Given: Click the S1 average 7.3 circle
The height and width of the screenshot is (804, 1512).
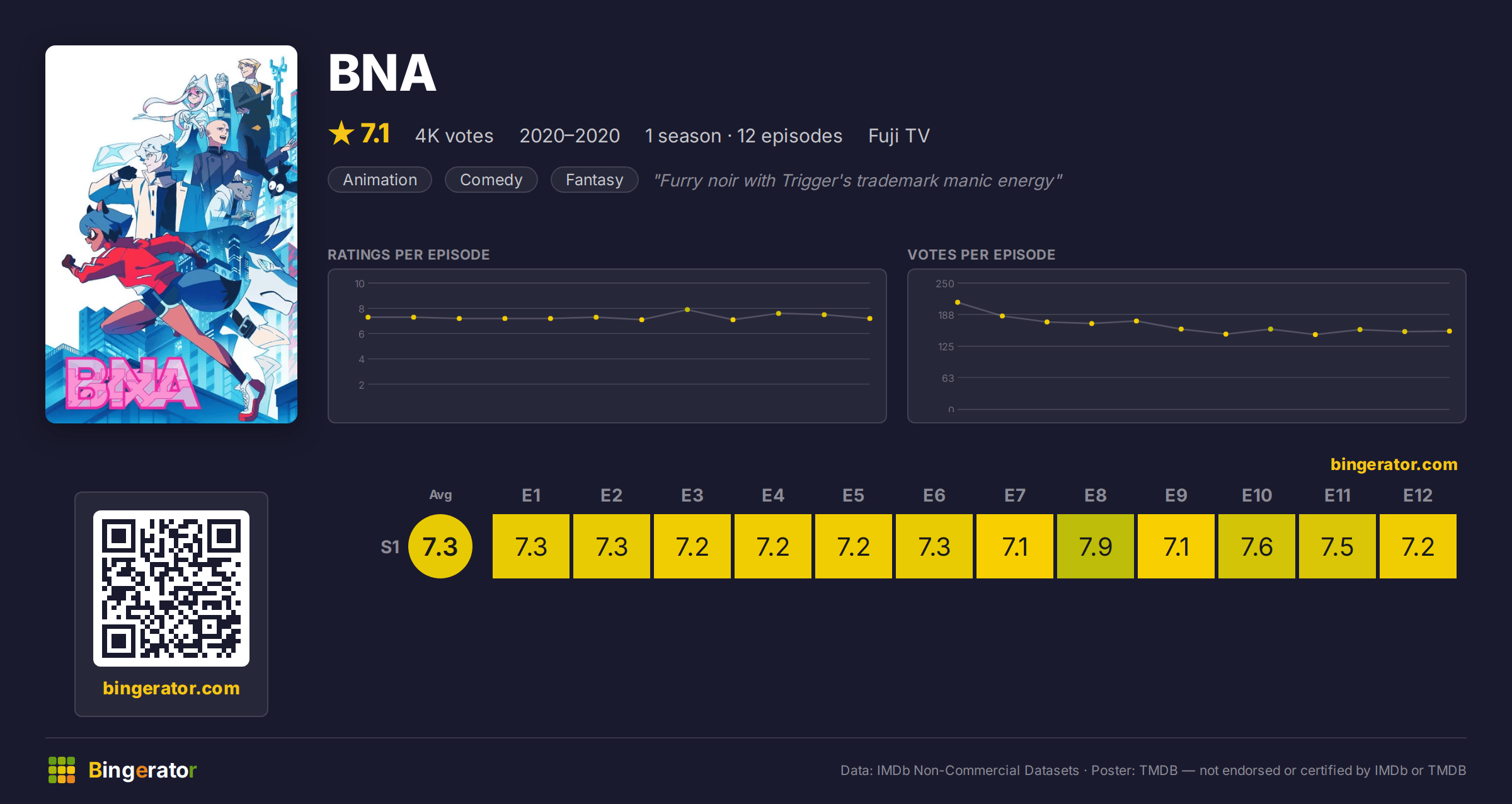Looking at the screenshot, I should (x=440, y=546).
